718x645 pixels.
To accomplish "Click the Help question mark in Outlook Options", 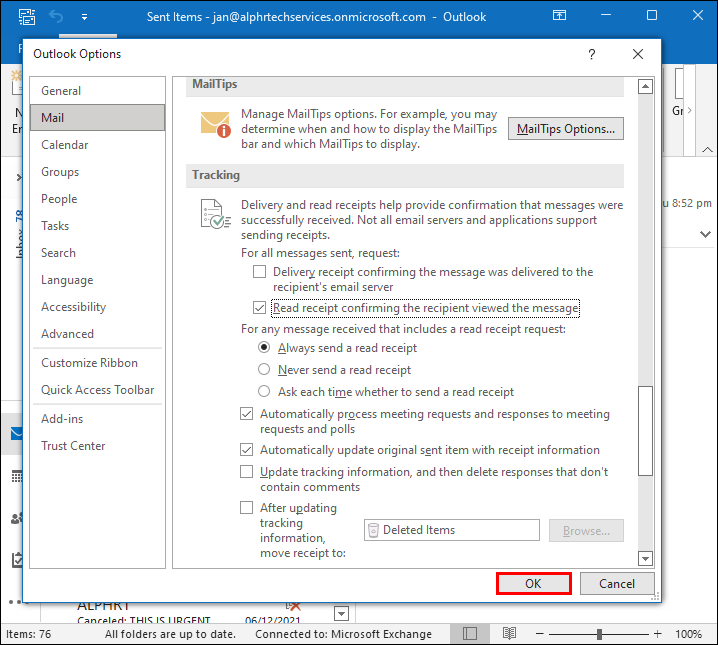I will pos(592,54).
